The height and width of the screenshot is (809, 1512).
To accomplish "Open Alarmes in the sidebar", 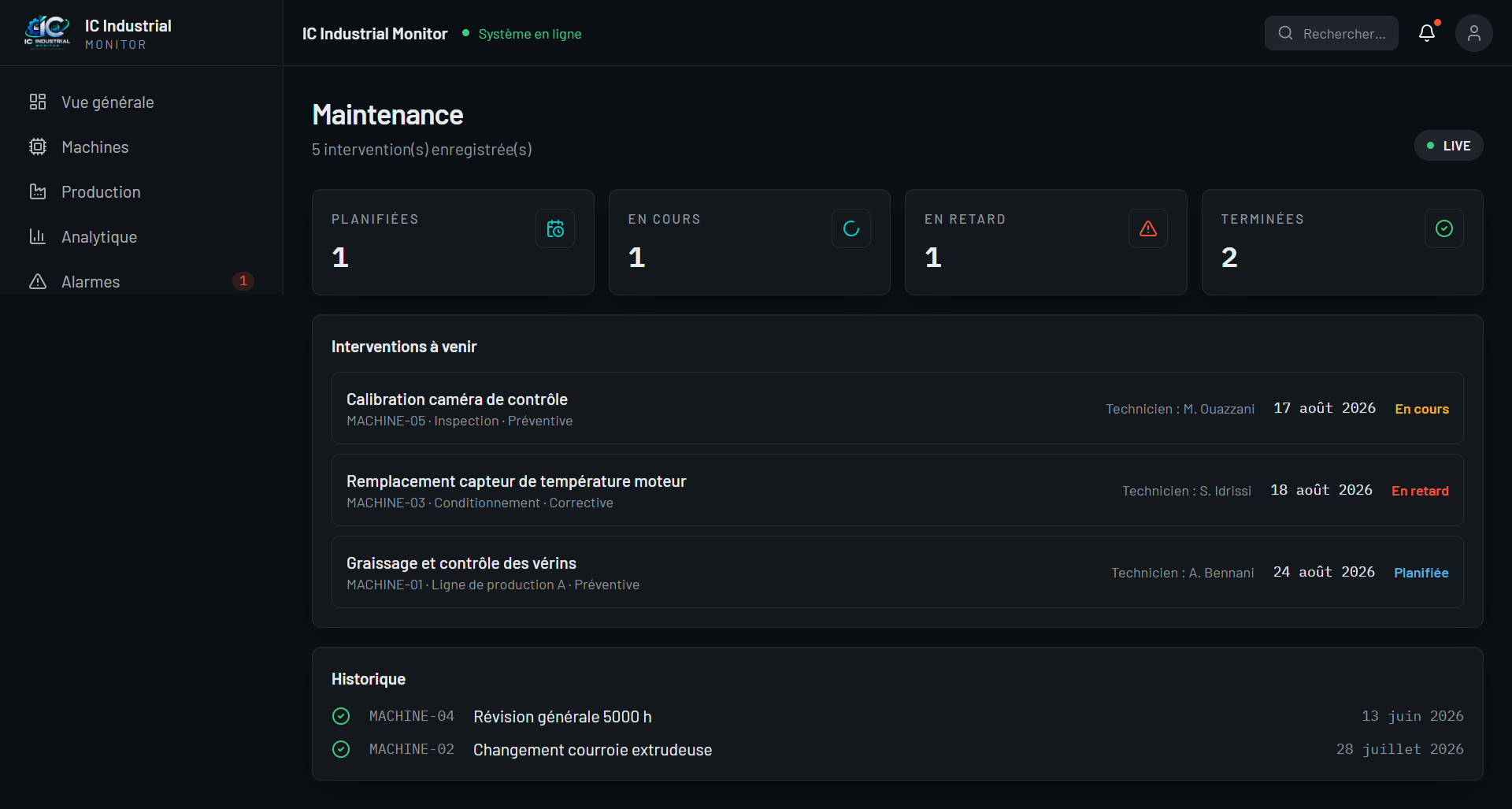I will tap(142, 281).
